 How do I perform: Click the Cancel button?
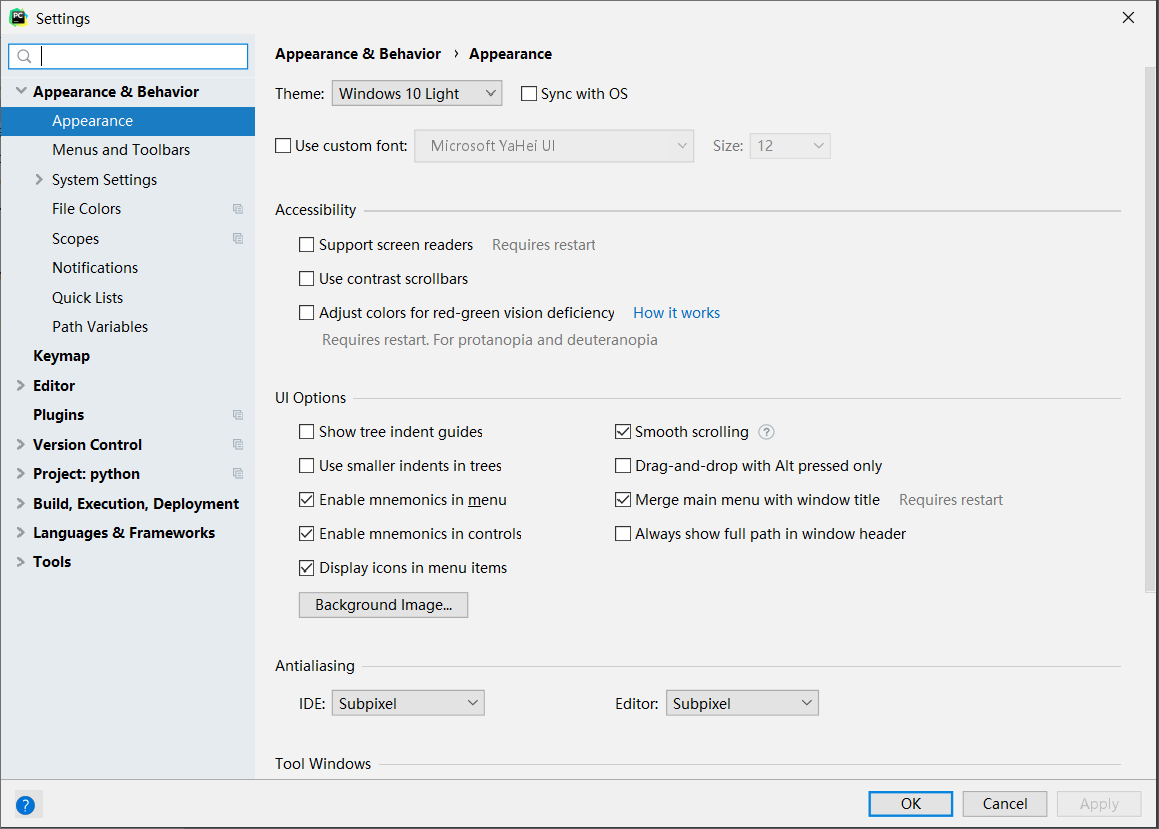pyautogui.click(x=1005, y=804)
